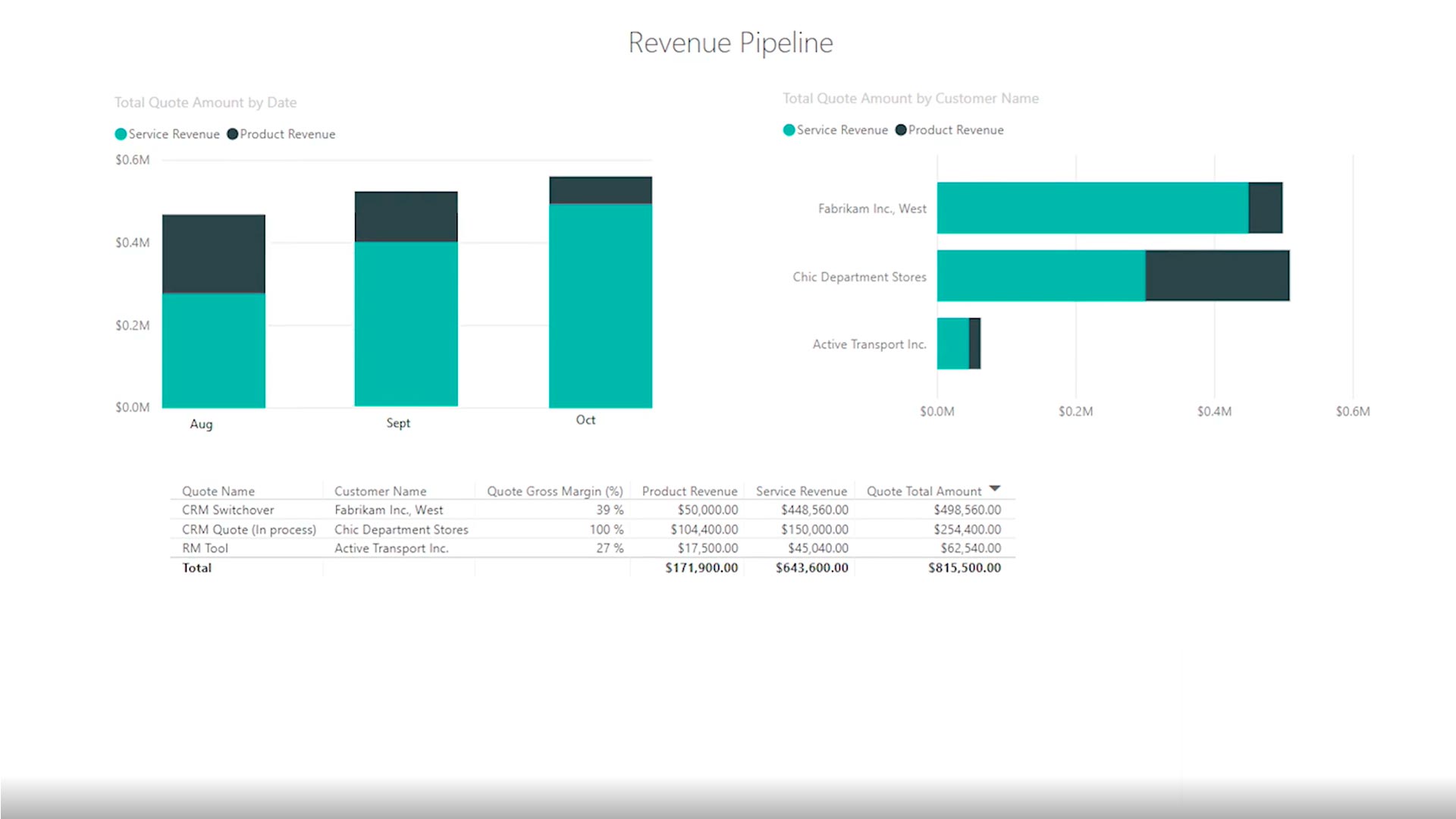Sort by Customer Name column header

(380, 491)
